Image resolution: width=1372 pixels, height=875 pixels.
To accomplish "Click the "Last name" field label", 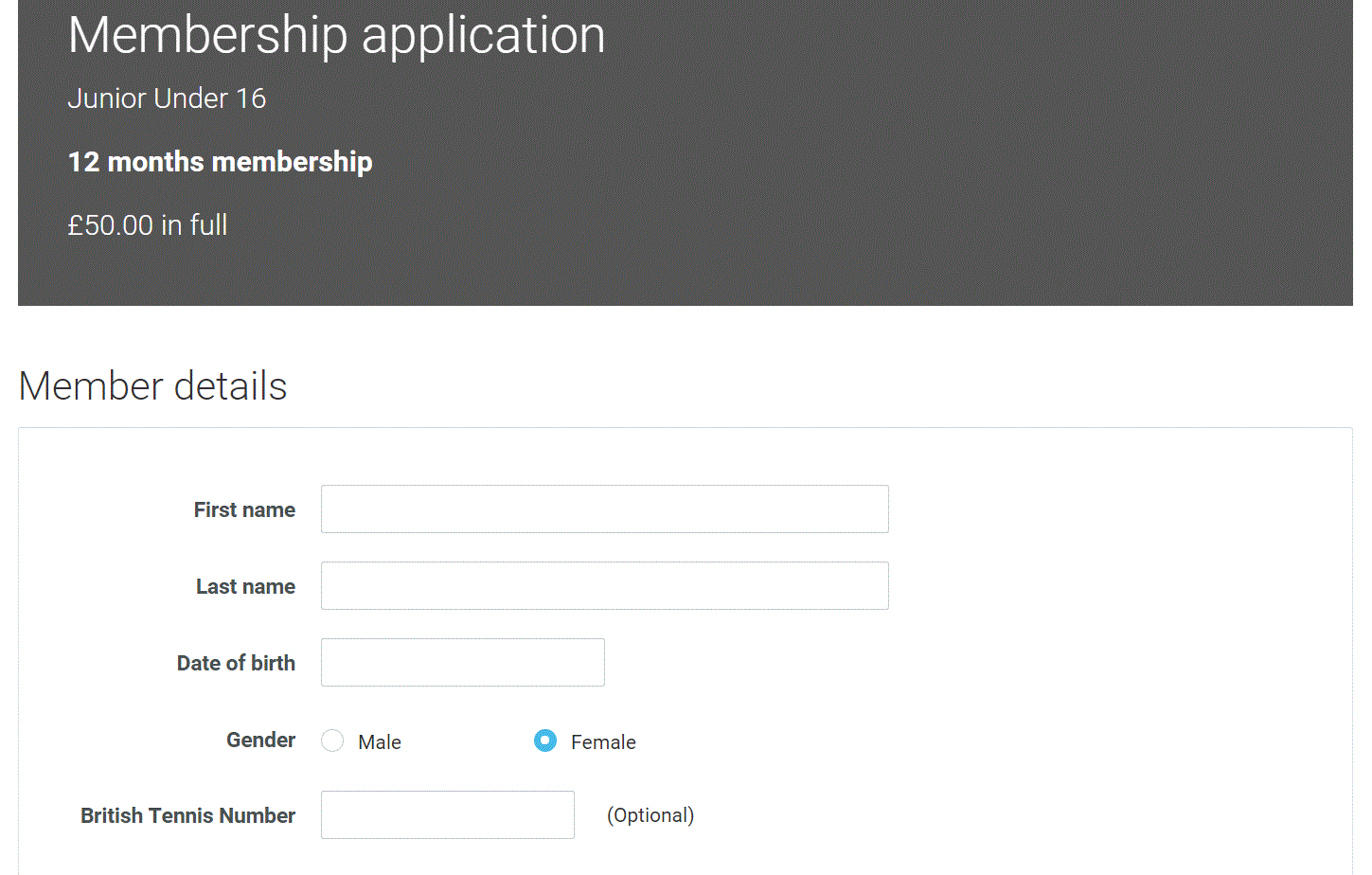I will click(245, 587).
